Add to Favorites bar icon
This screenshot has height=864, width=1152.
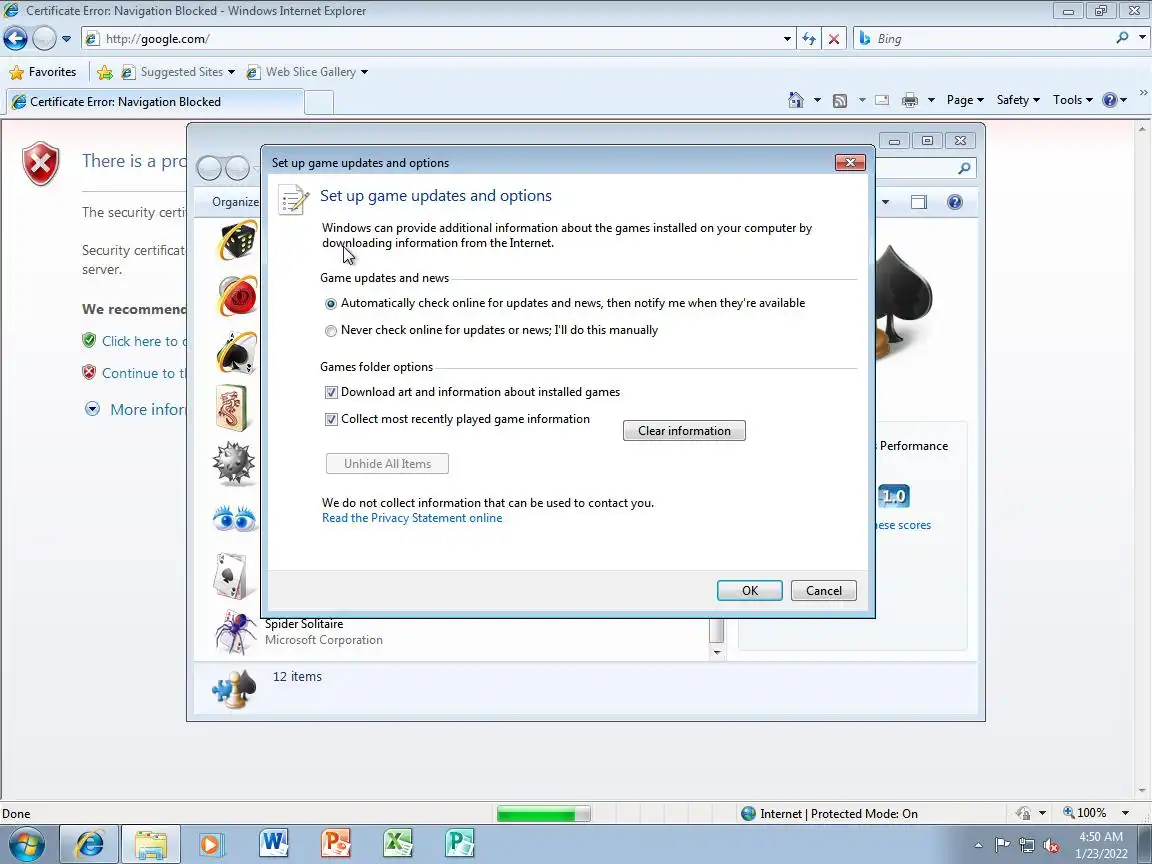[x=105, y=72]
